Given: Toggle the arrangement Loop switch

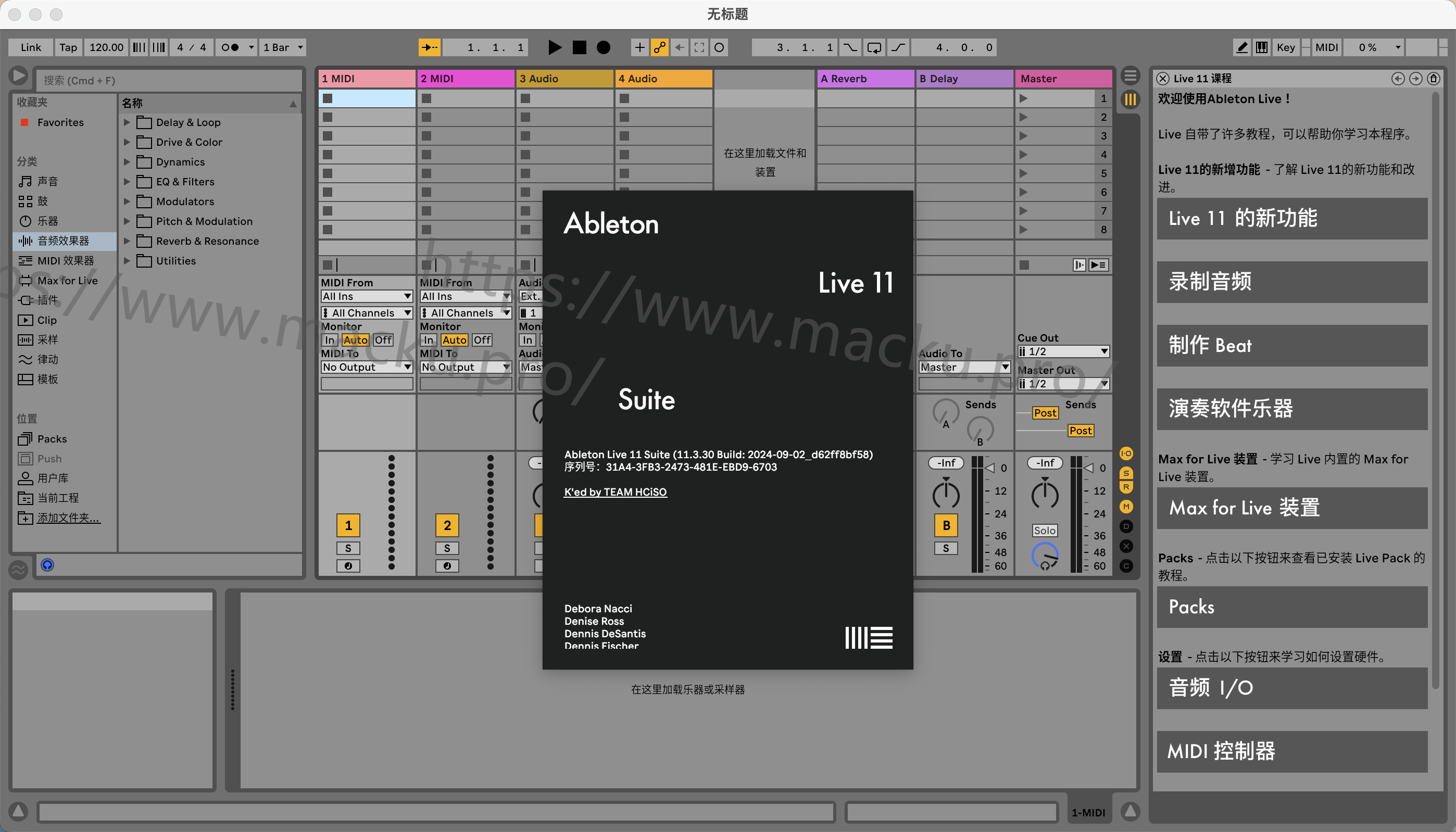Looking at the screenshot, I should 874,47.
